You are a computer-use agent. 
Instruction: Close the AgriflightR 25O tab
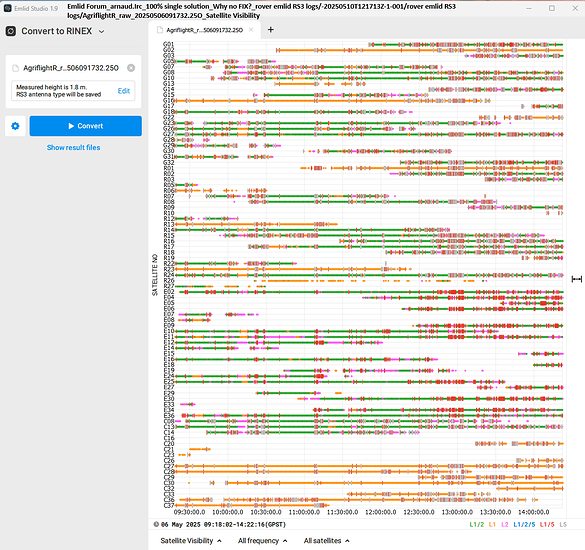[251, 30]
